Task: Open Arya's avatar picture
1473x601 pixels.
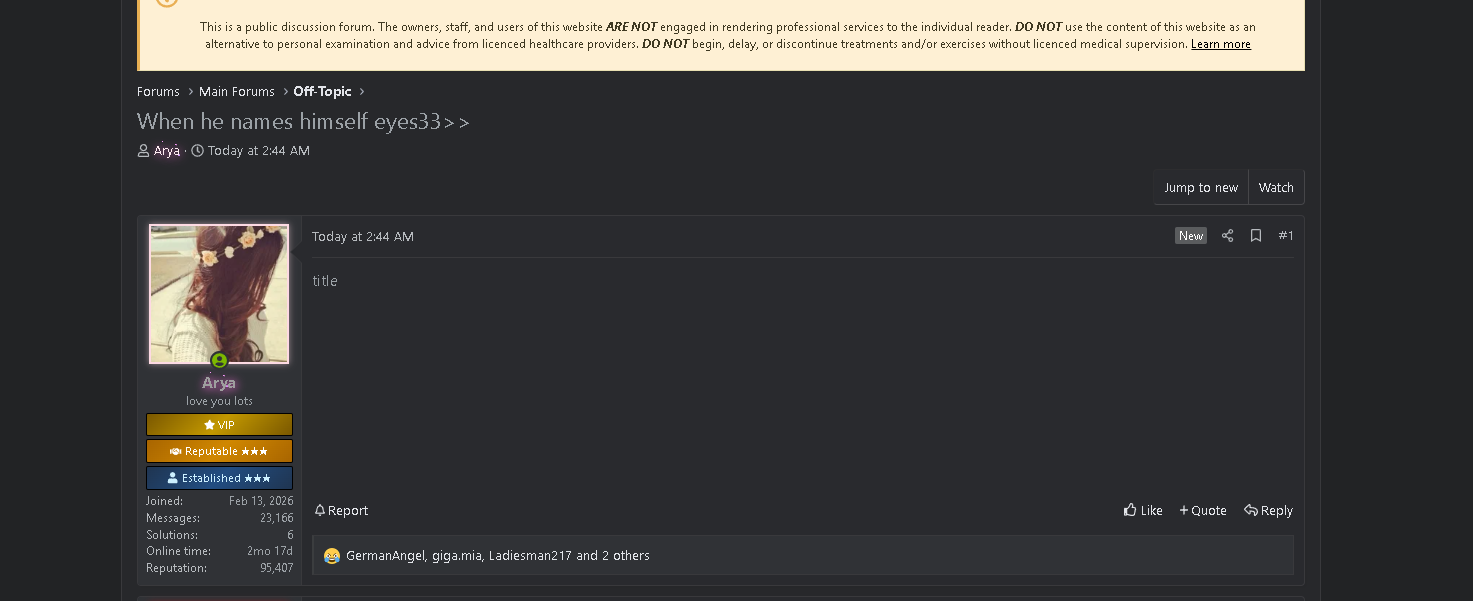Action: (219, 294)
